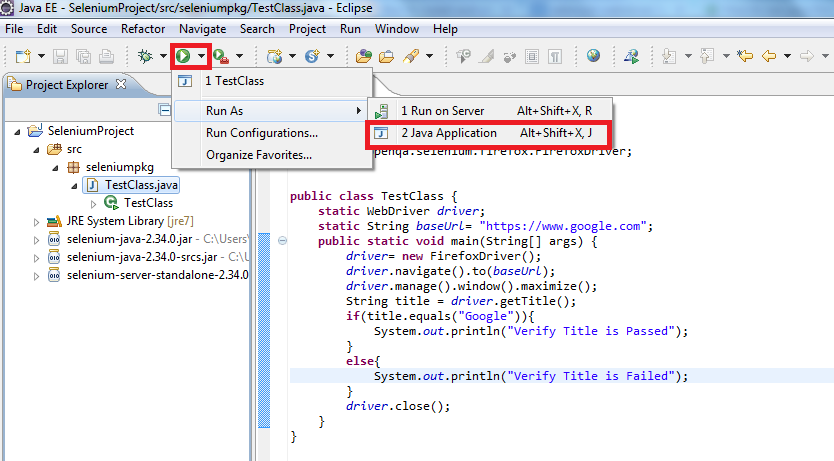The height and width of the screenshot is (461, 834).
Task: Choose 'Organize Favorites...' menu entry
Action: (272, 155)
